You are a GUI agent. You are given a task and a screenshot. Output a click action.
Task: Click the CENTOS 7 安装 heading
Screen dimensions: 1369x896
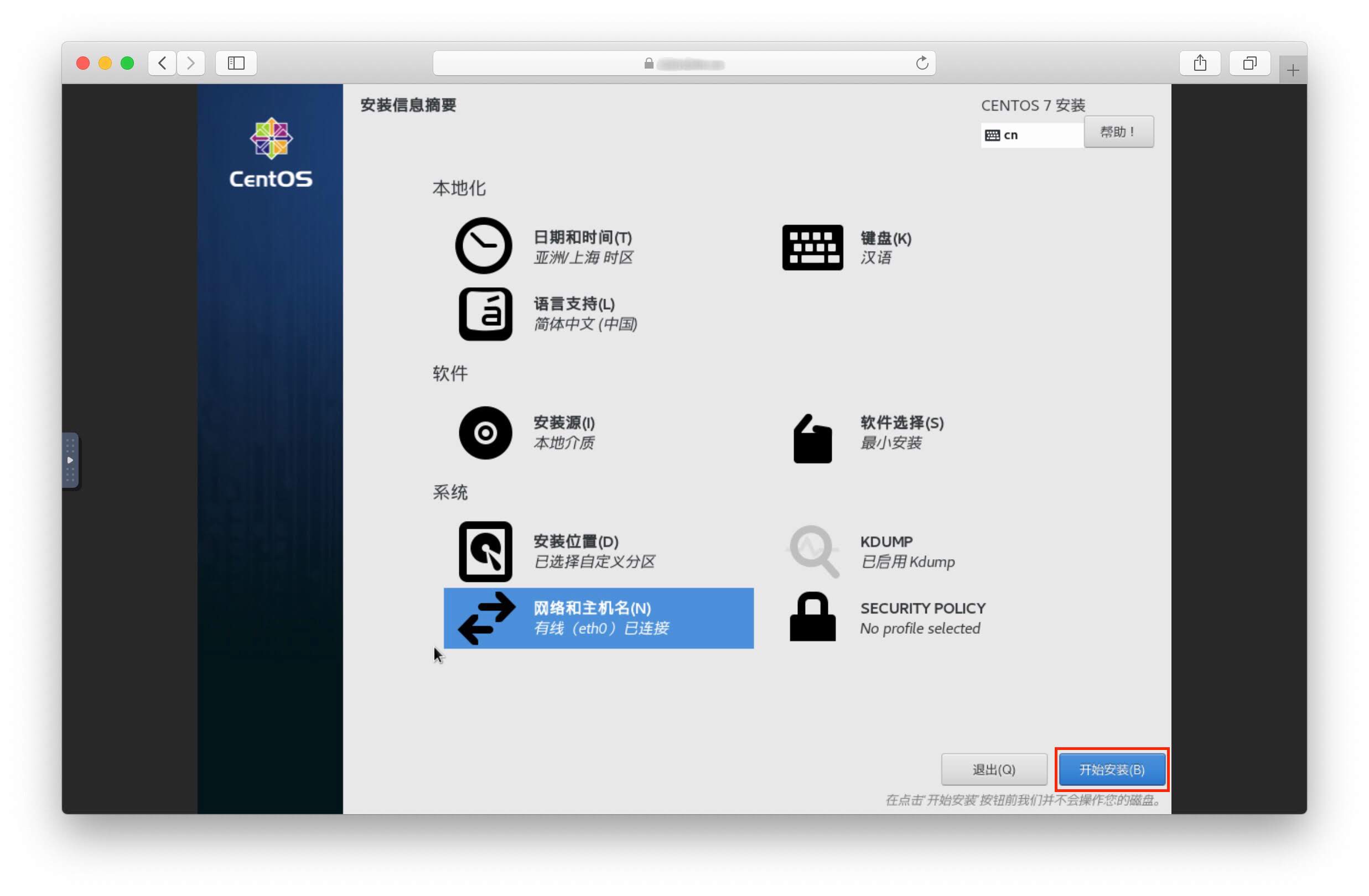[1033, 105]
